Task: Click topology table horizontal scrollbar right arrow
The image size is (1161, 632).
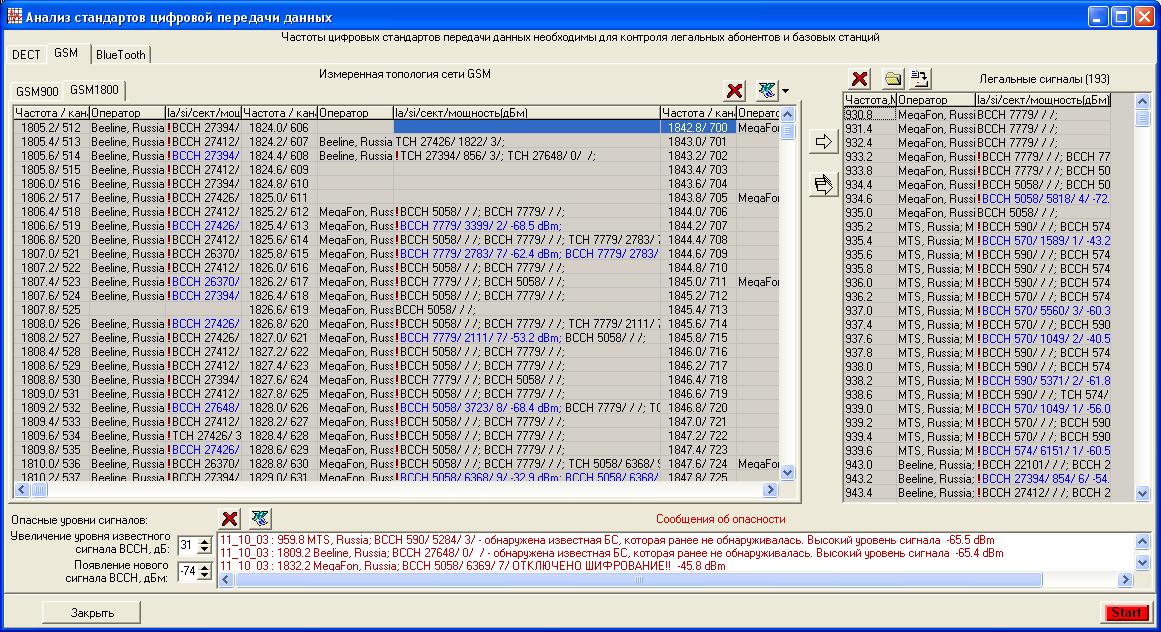Action: click(x=771, y=489)
